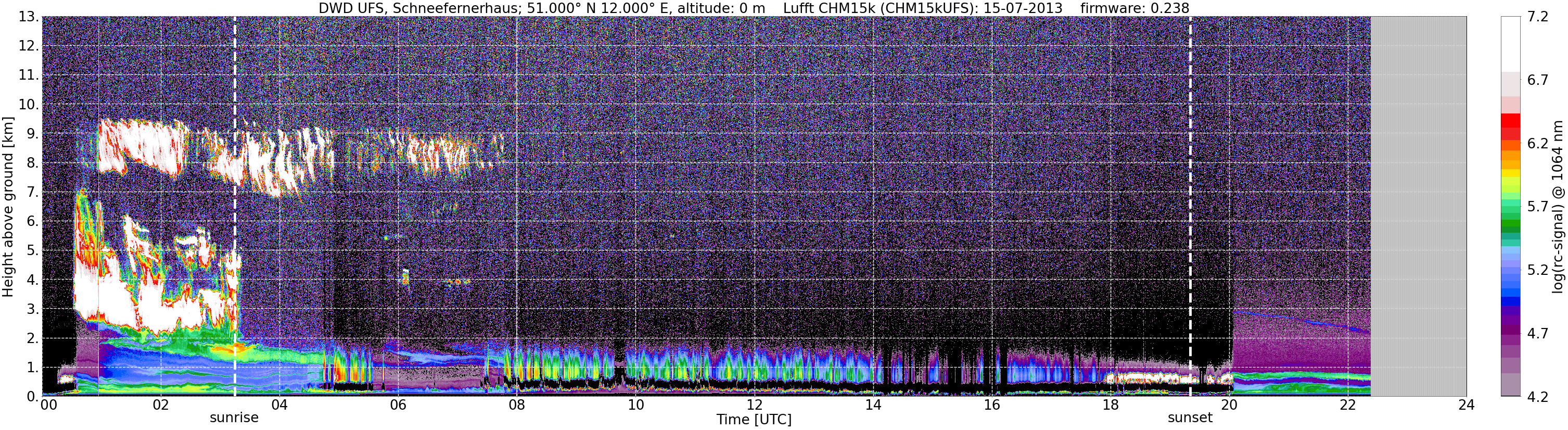The image size is (1568, 430).
Task: Click the time axis tick '04'
Action: [279, 406]
